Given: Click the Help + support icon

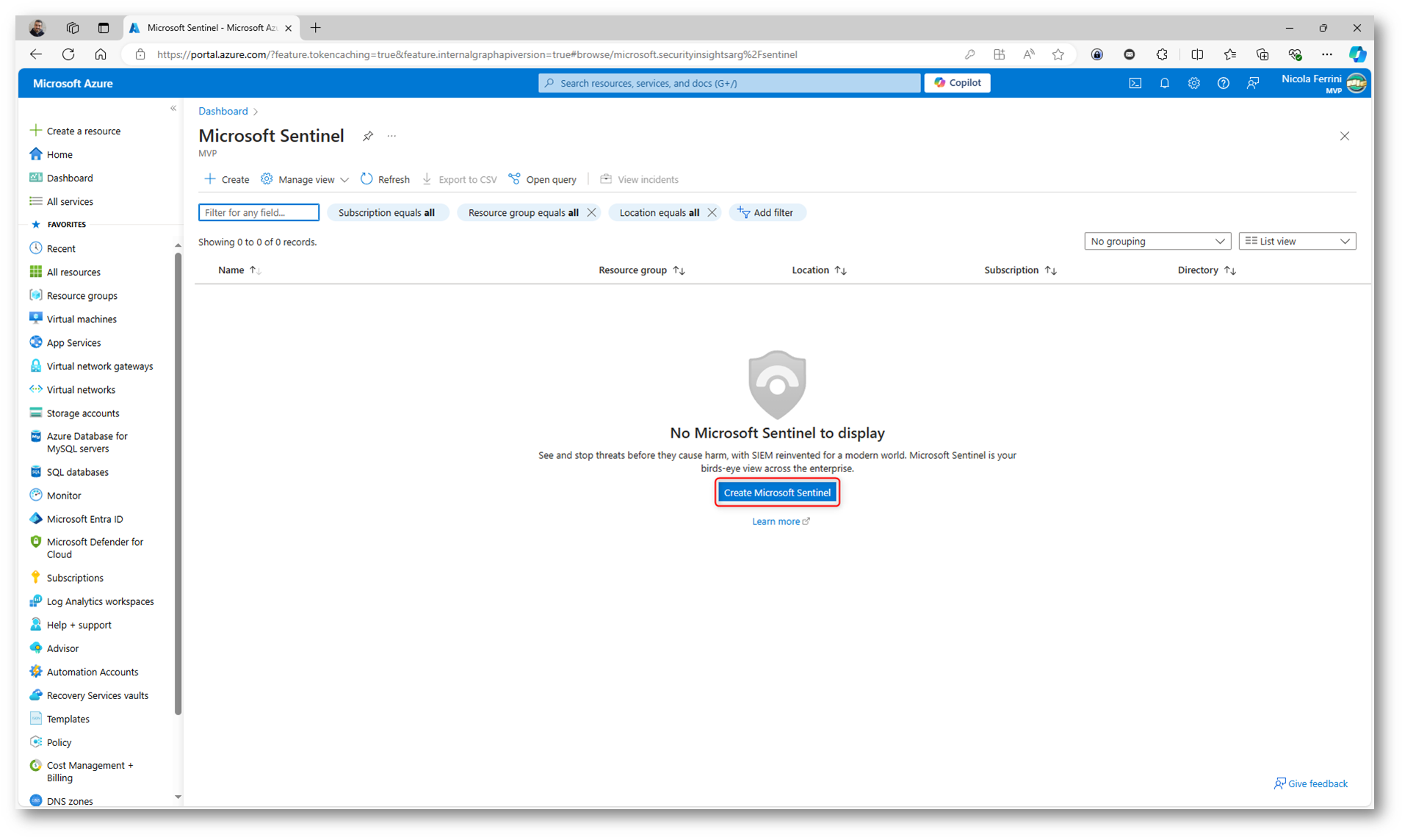Looking at the screenshot, I should point(35,624).
